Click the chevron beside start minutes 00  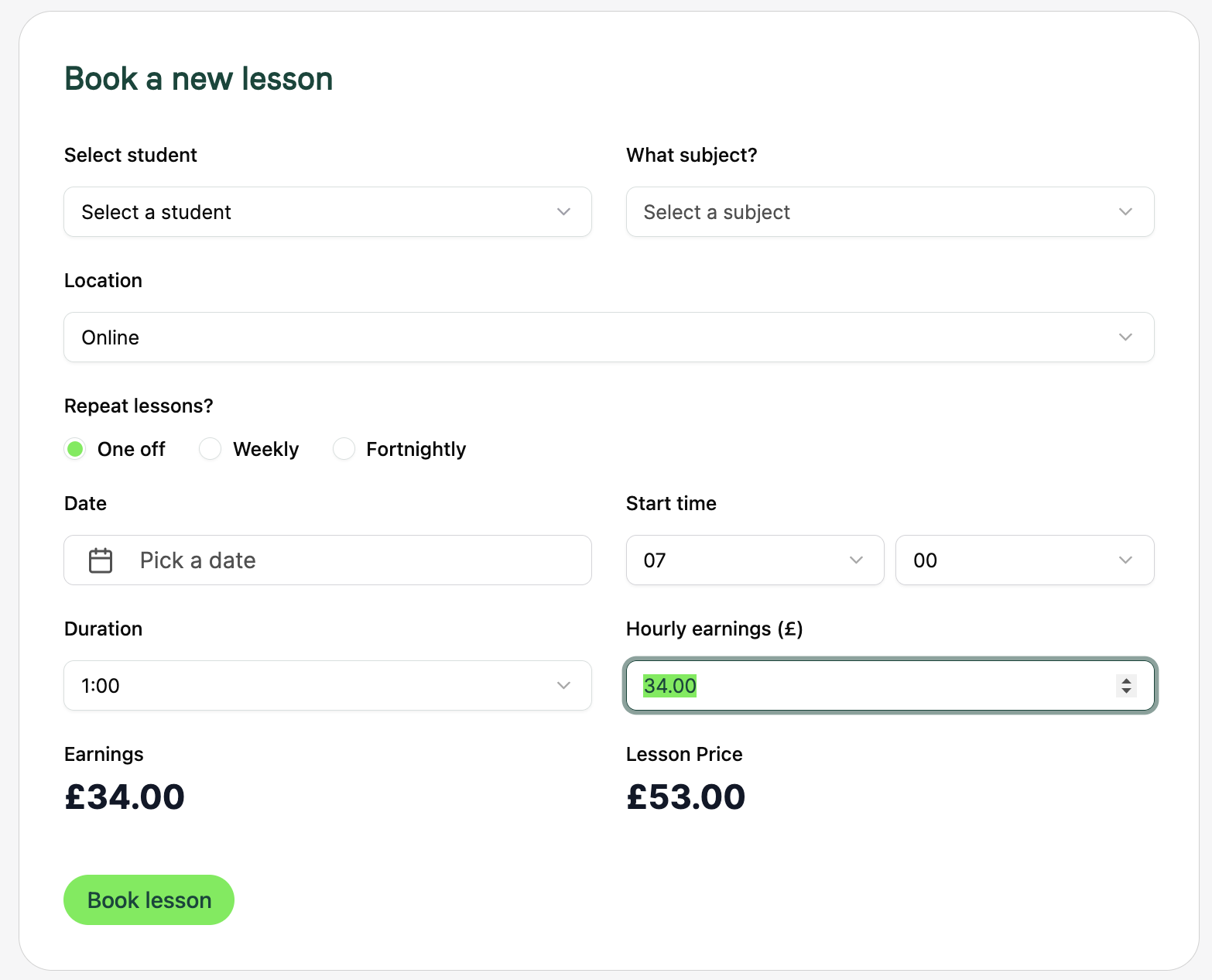click(1125, 560)
